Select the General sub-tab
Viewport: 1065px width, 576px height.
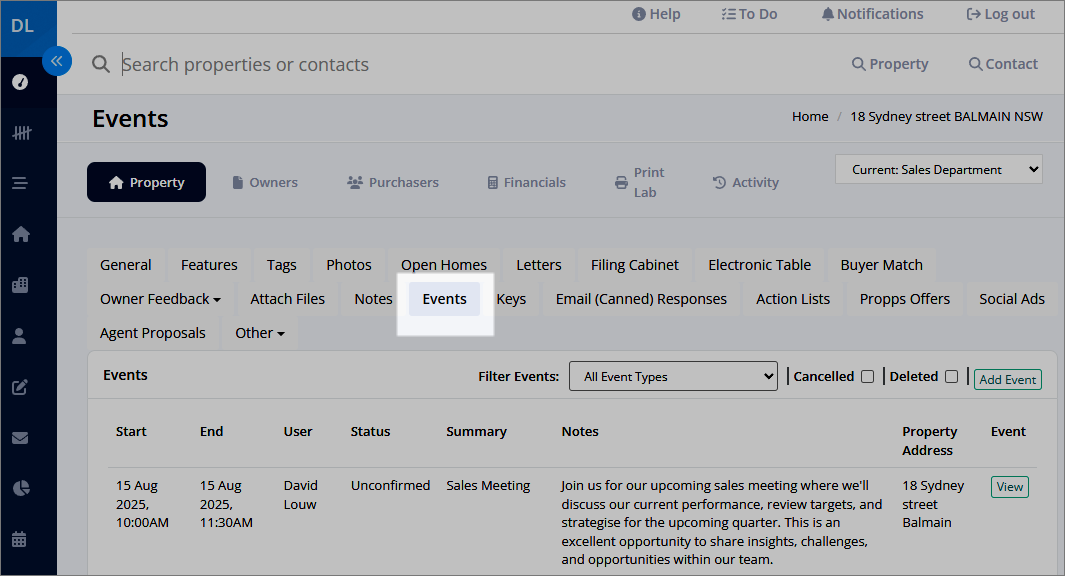pyautogui.click(x=126, y=265)
